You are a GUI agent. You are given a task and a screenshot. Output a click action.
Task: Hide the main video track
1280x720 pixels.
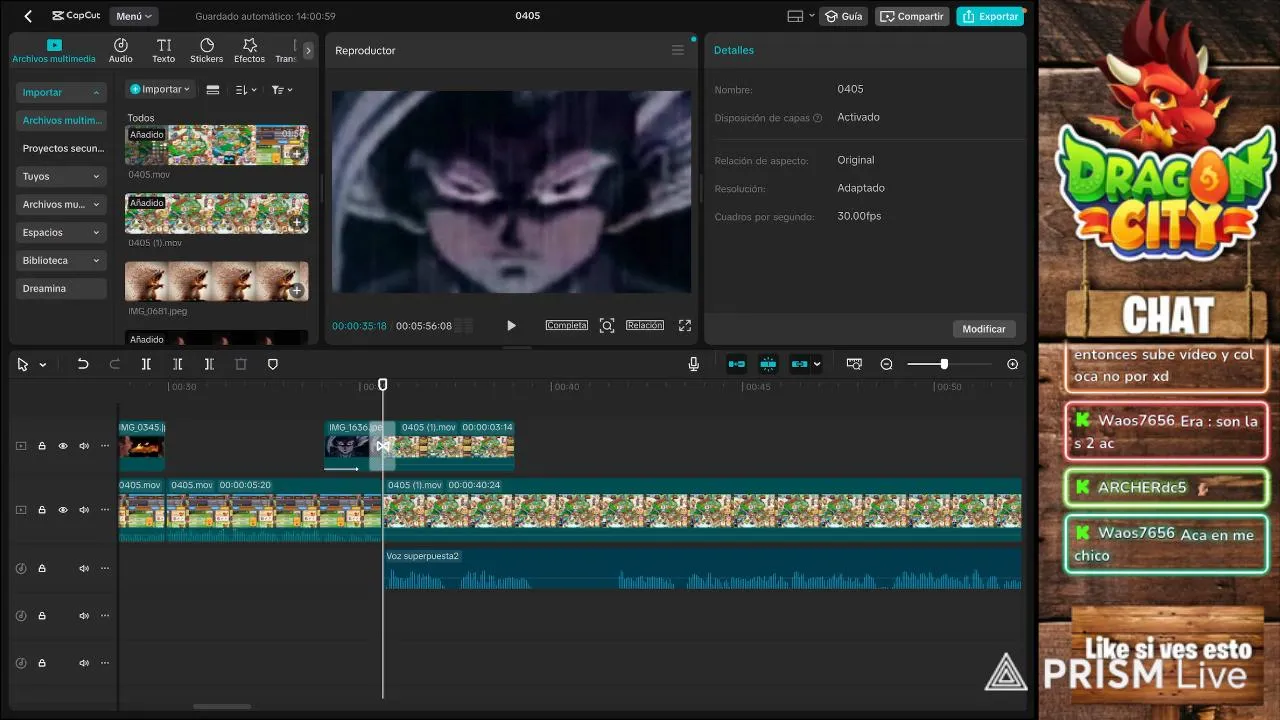pyautogui.click(x=63, y=510)
